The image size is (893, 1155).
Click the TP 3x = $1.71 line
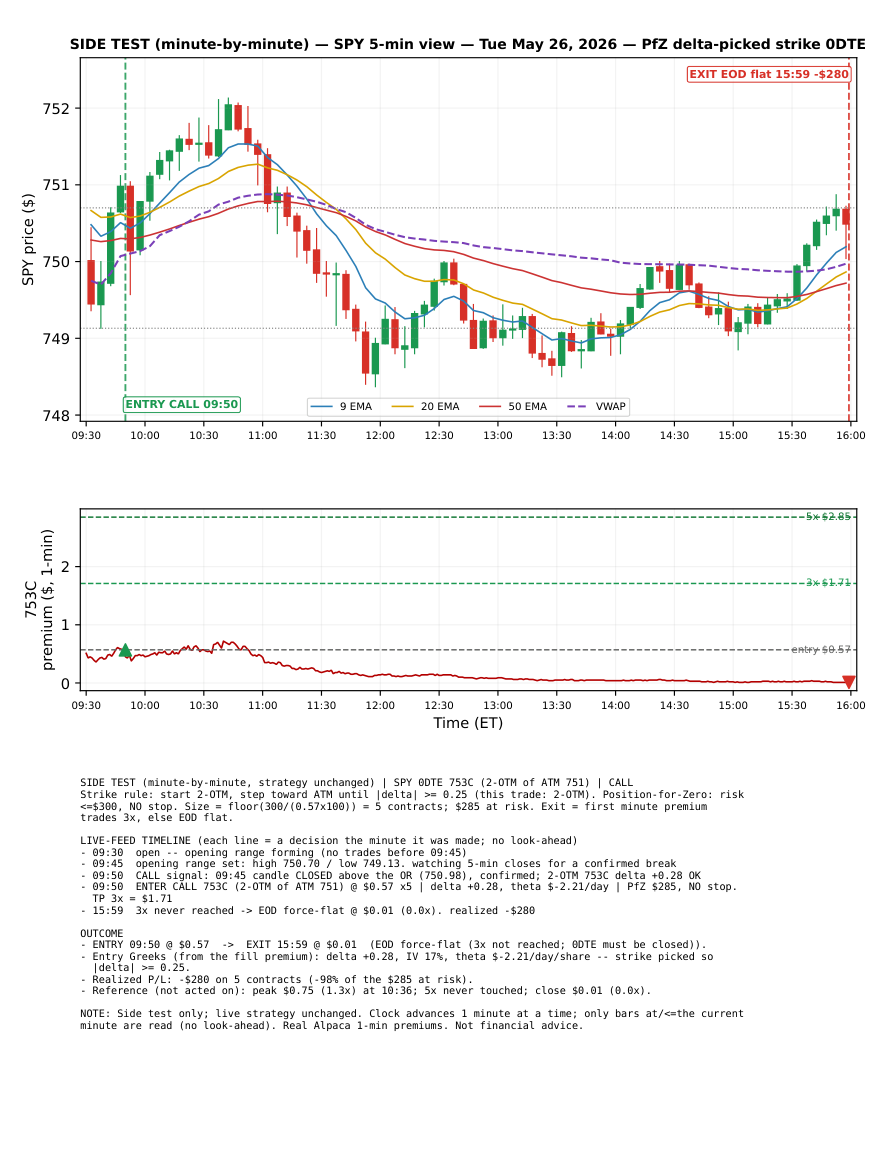133,899
